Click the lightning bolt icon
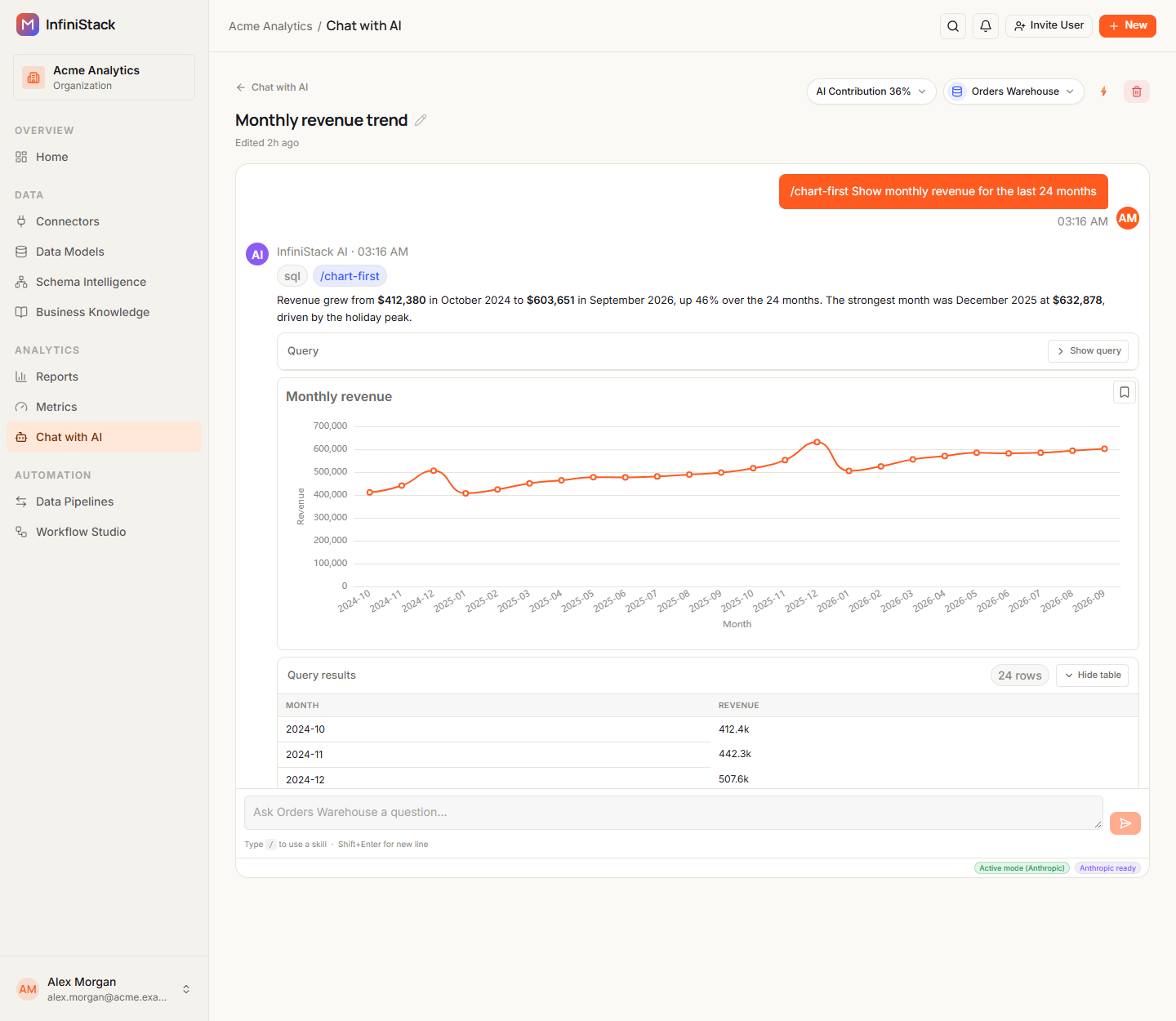 pos(1103,91)
